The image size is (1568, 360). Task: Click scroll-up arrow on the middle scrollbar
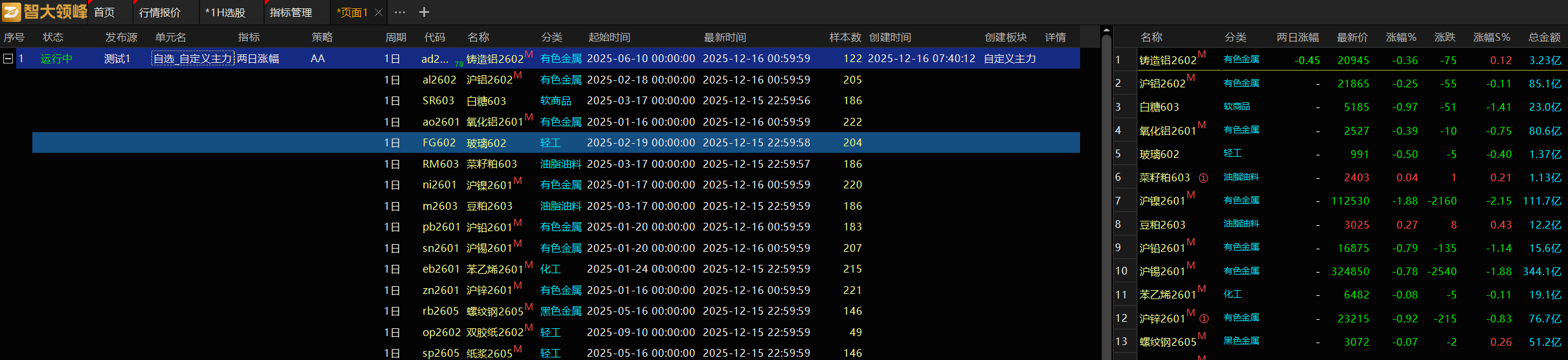point(1107,30)
